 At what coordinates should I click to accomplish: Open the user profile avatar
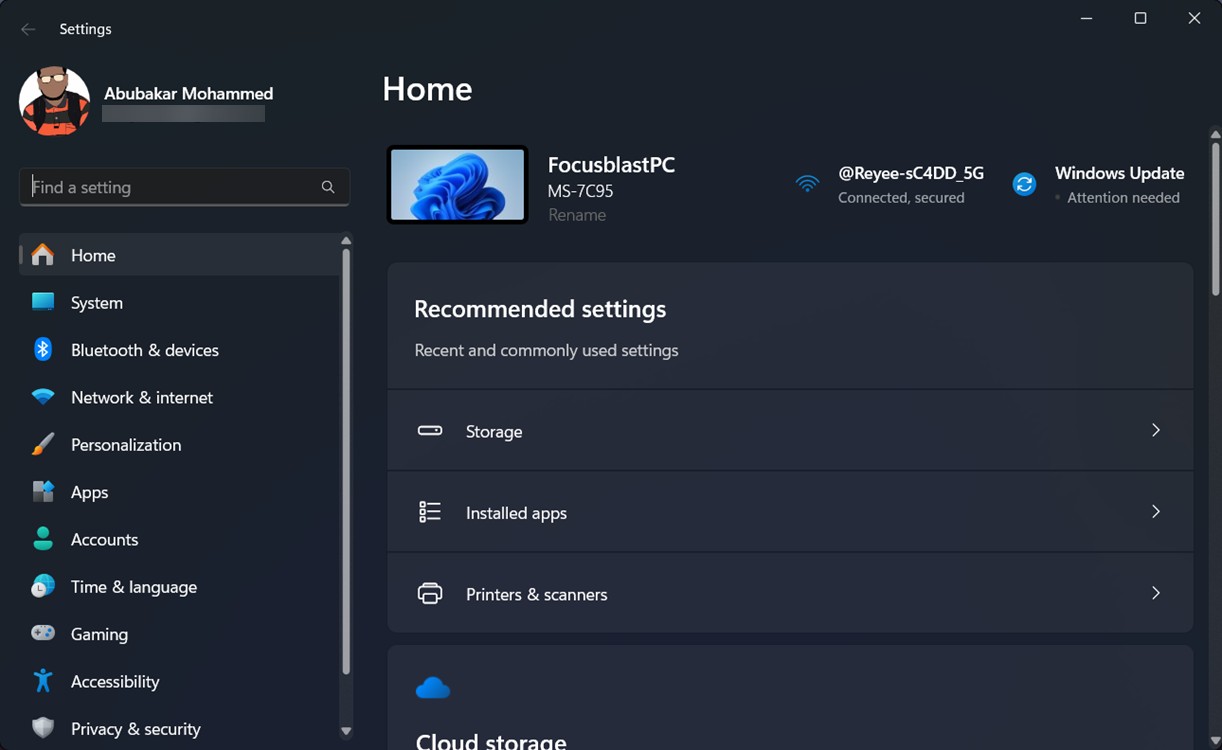[x=55, y=101]
